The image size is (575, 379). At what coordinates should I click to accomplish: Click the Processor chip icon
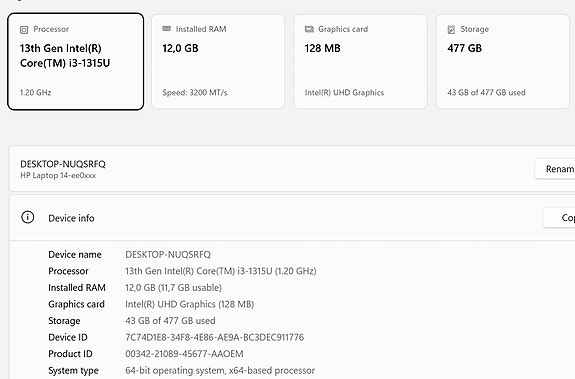point(24,30)
